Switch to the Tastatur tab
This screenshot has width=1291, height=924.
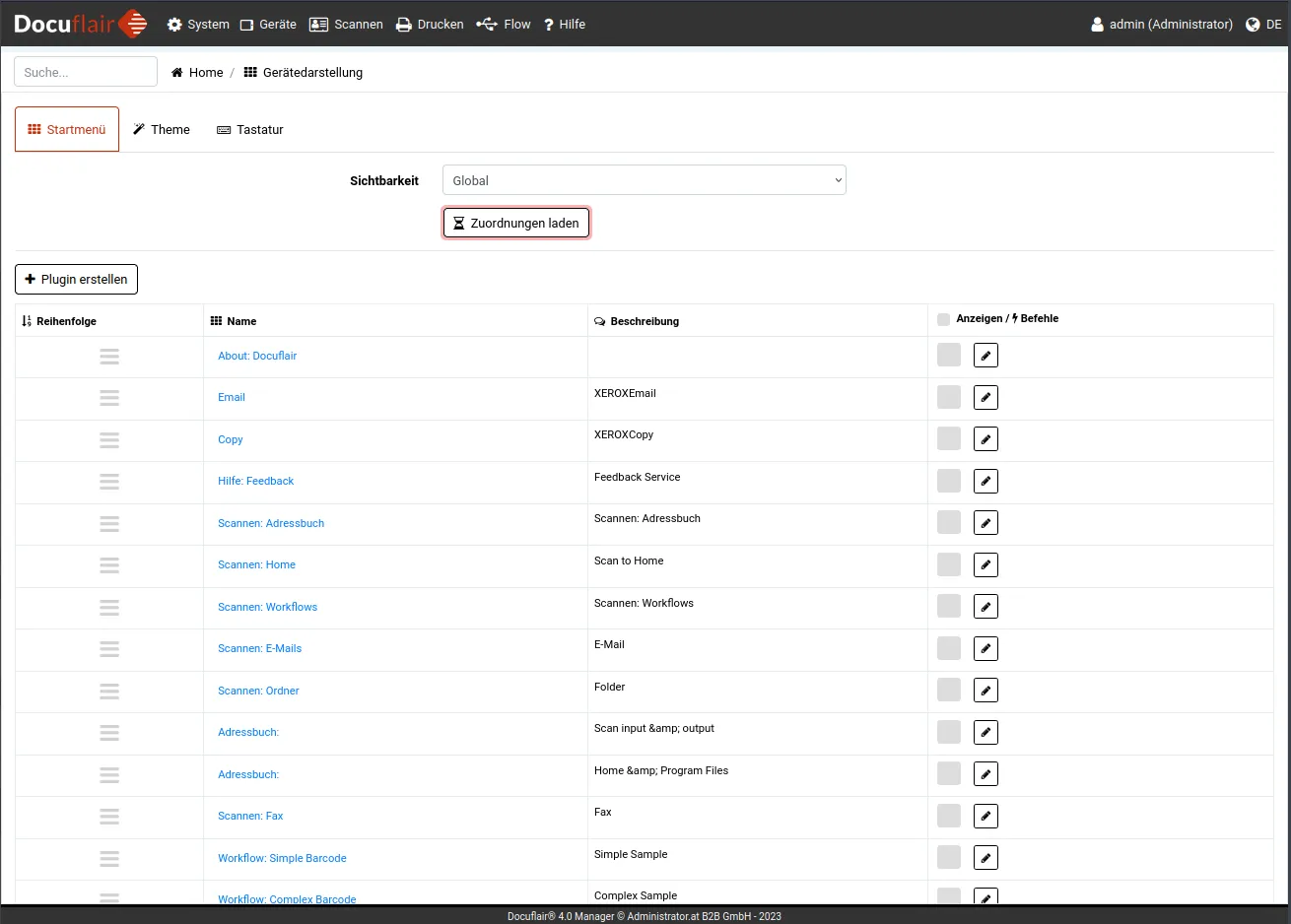point(250,130)
